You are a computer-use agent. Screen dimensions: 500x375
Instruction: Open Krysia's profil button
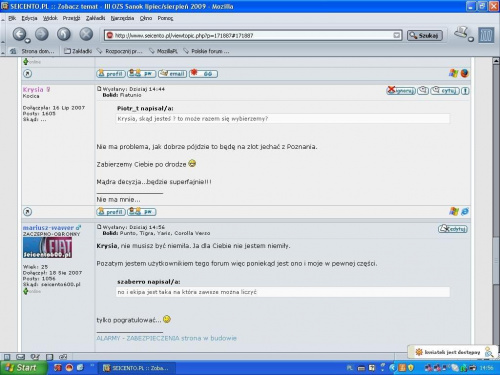[x=111, y=212]
